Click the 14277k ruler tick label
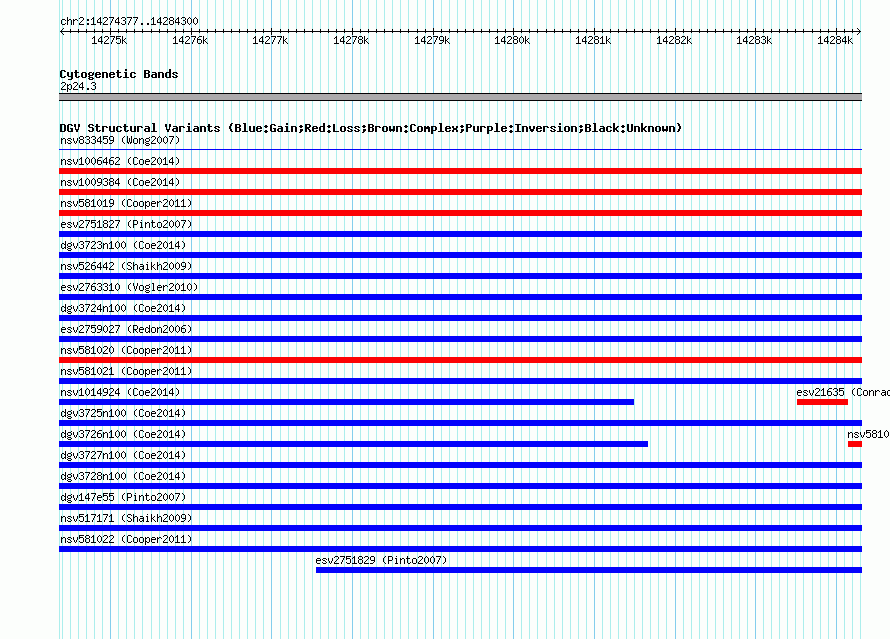Screen dimensions: 890x639 (x=270, y=40)
